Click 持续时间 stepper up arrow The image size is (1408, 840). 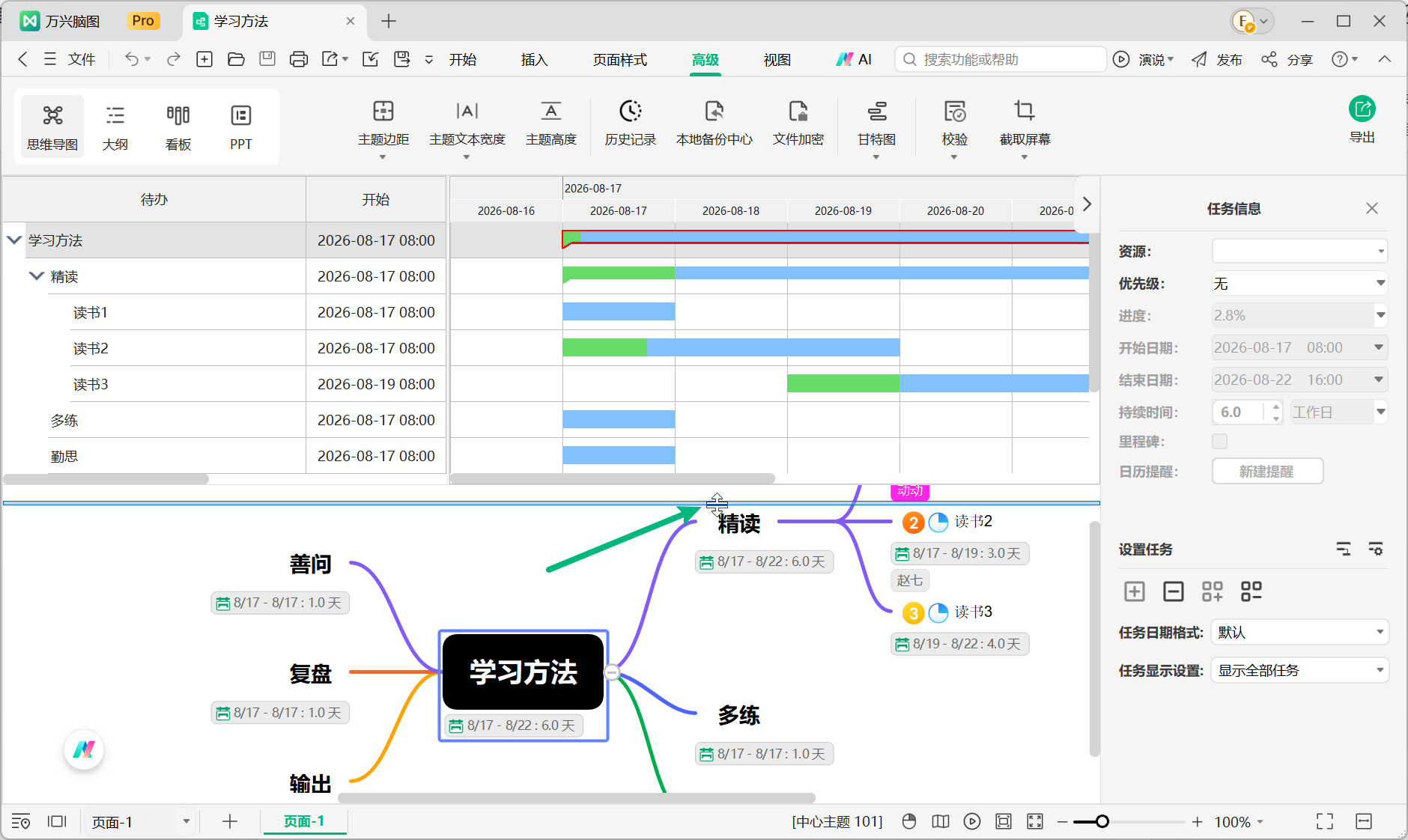tap(1276, 407)
